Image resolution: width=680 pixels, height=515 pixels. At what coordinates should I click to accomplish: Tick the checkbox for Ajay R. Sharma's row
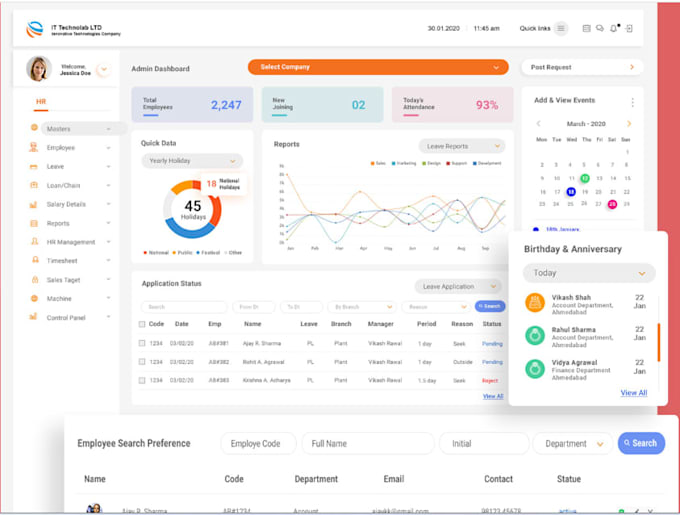pos(142,343)
